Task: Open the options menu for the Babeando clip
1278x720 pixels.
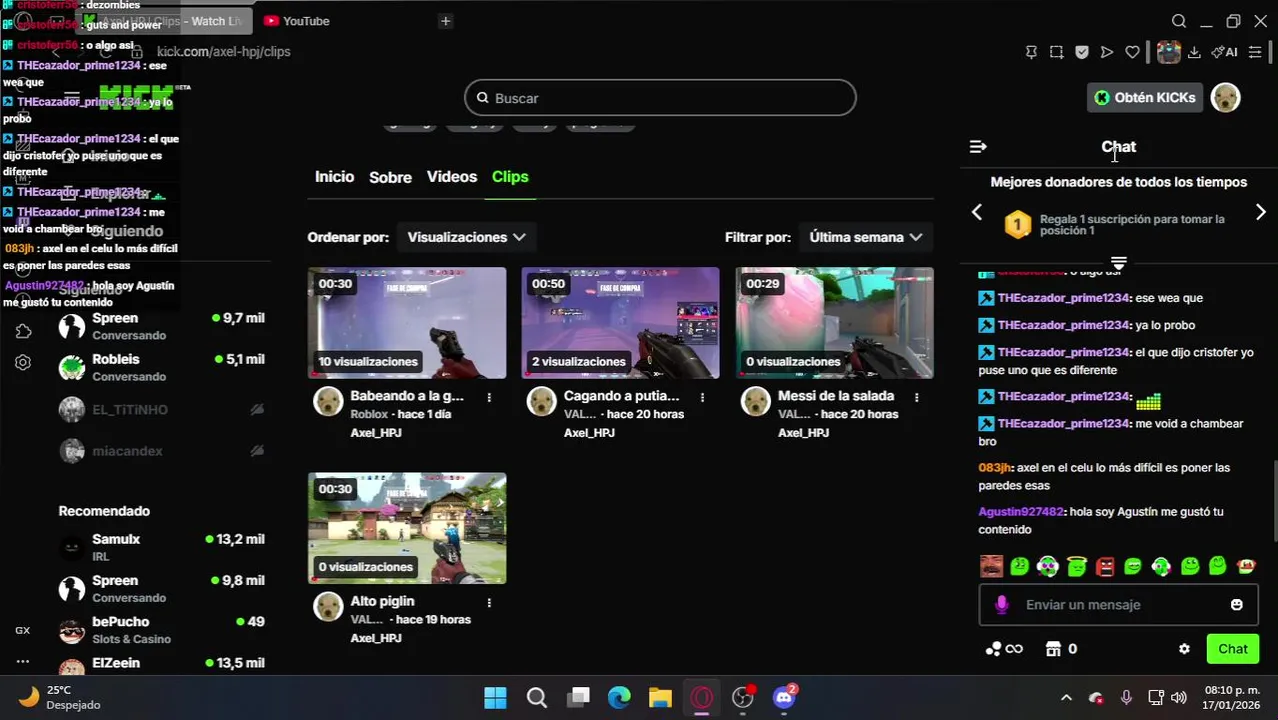Action: (489, 397)
